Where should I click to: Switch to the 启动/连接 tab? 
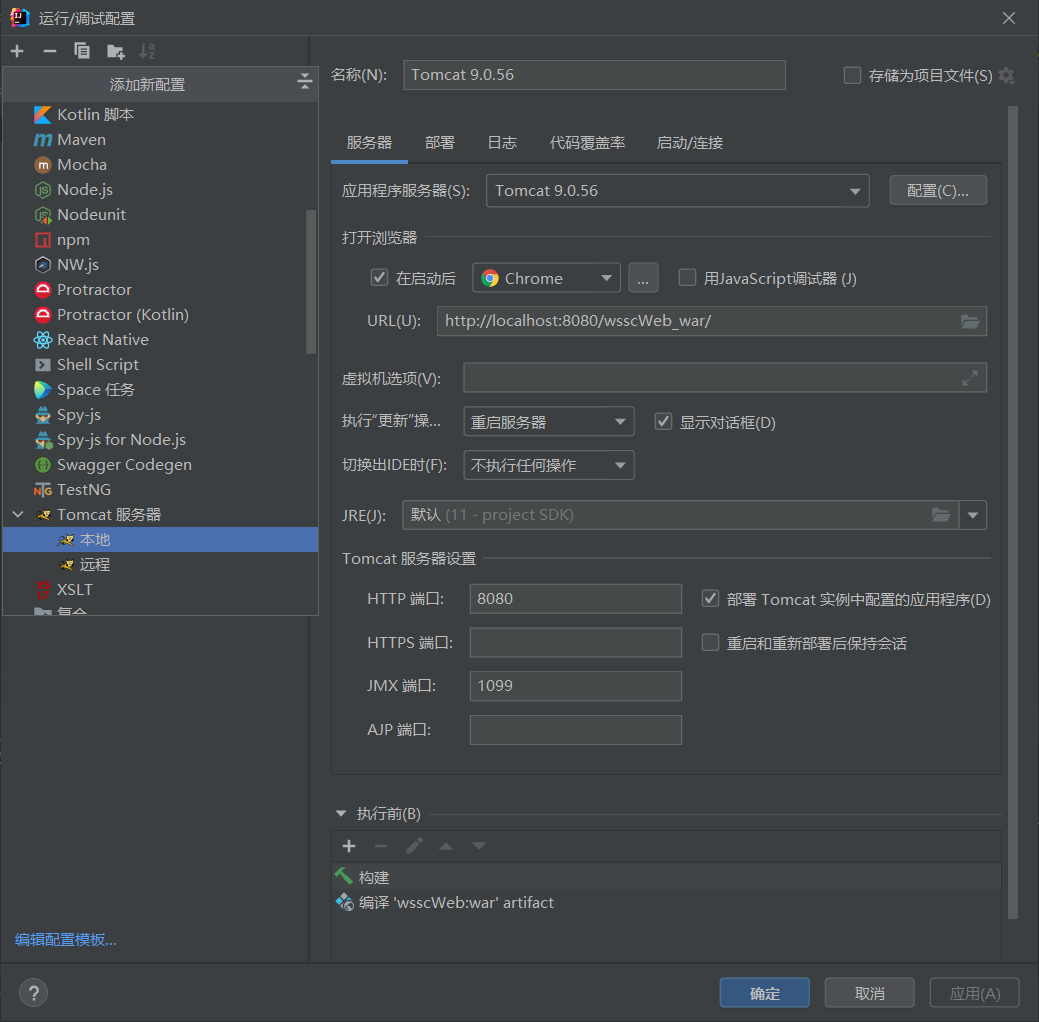coord(689,142)
